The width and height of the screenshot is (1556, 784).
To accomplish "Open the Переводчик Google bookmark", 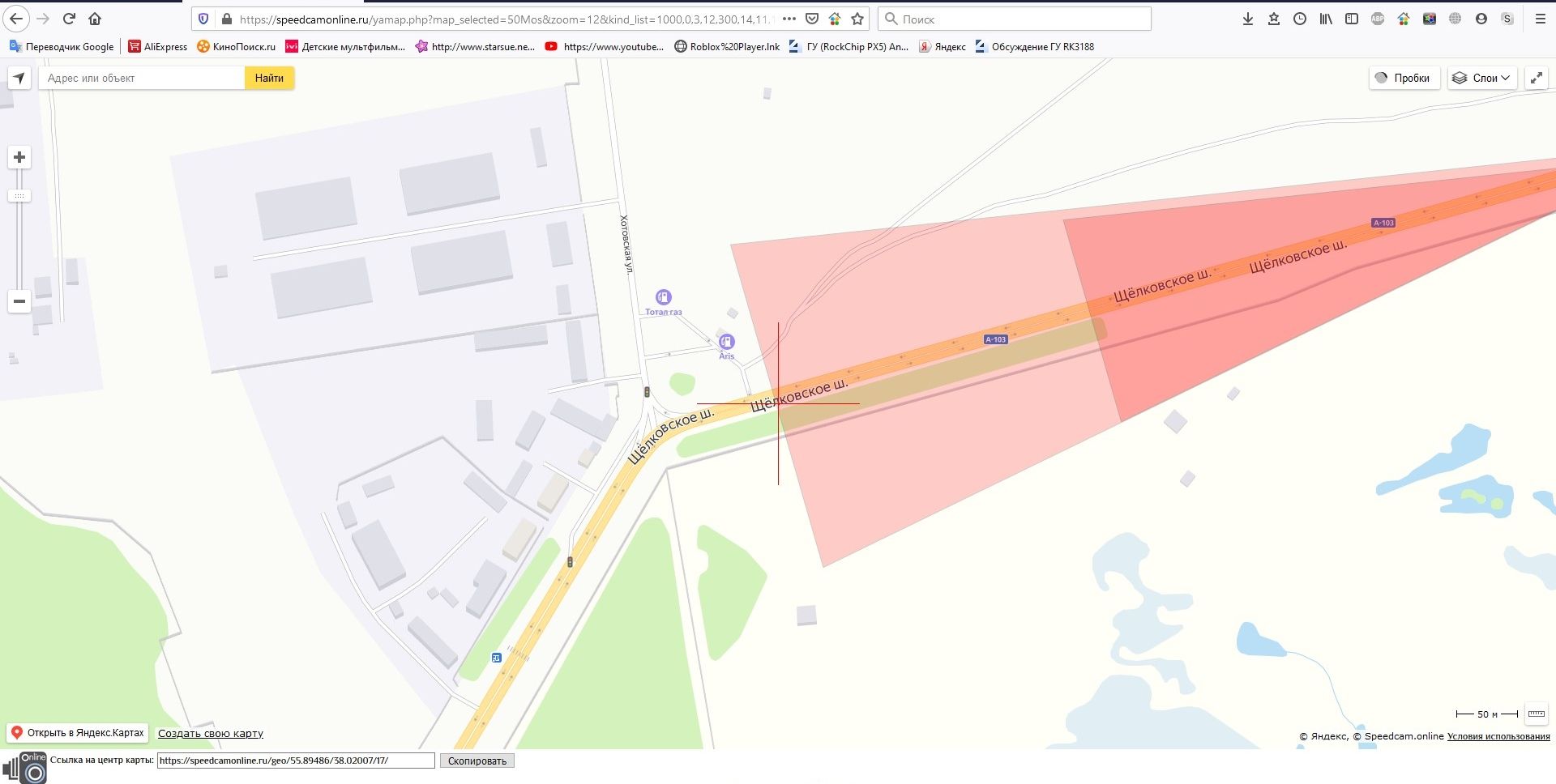I will pos(62,47).
